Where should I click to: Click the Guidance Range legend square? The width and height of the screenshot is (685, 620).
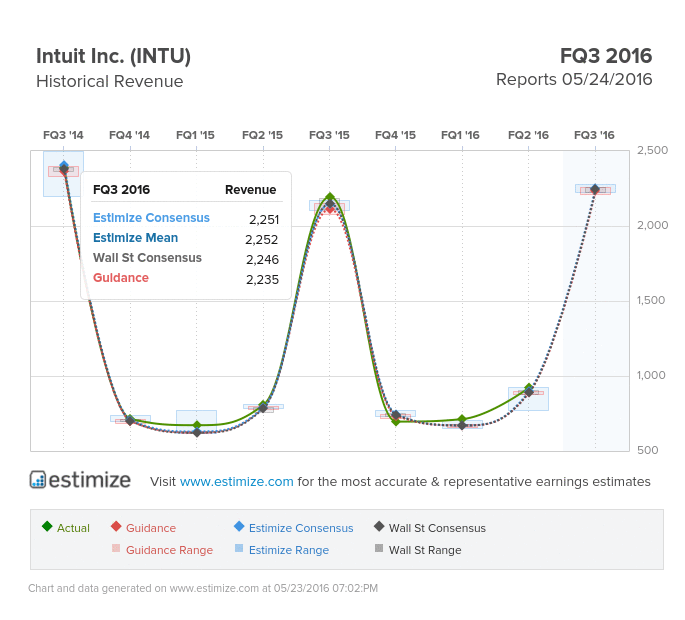pos(116,548)
